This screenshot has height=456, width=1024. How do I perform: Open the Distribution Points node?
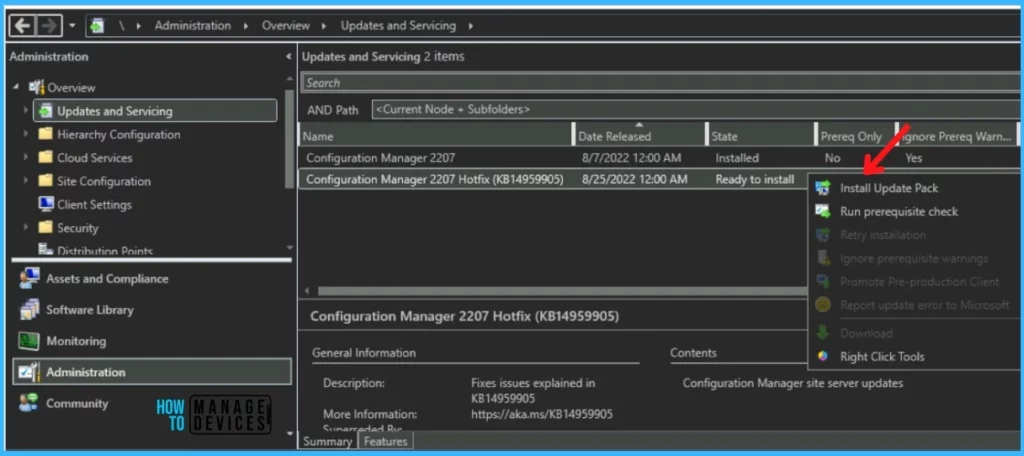[x=104, y=250]
